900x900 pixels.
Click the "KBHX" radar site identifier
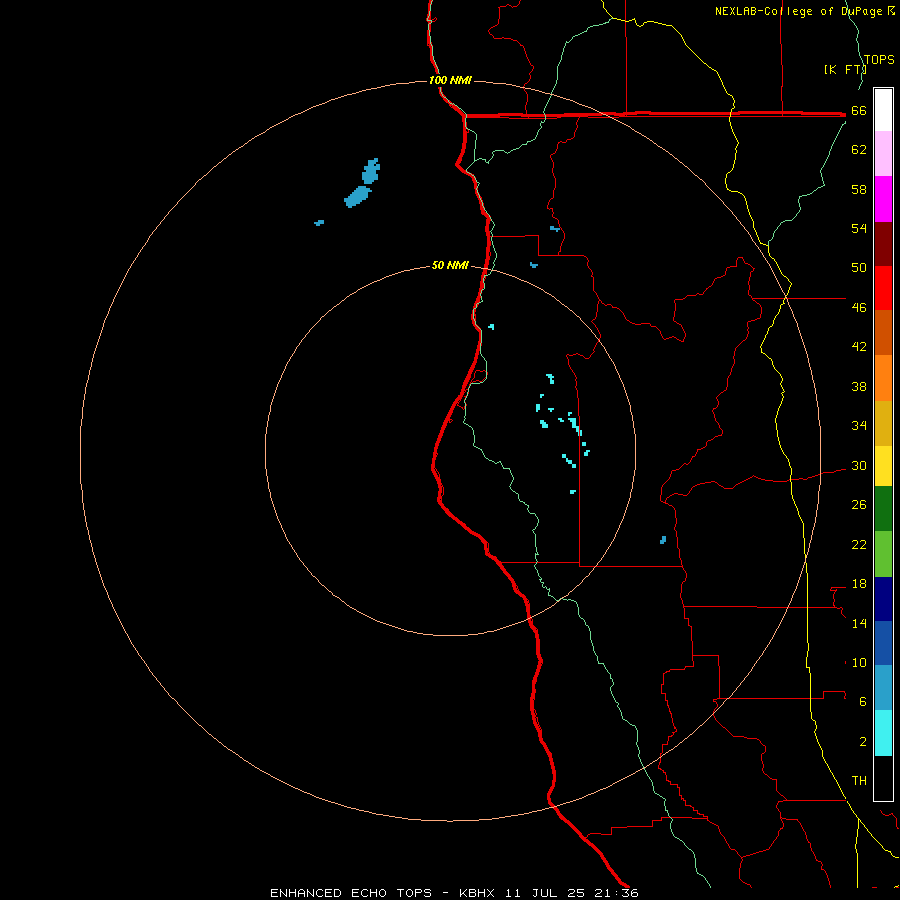[x=476, y=893]
